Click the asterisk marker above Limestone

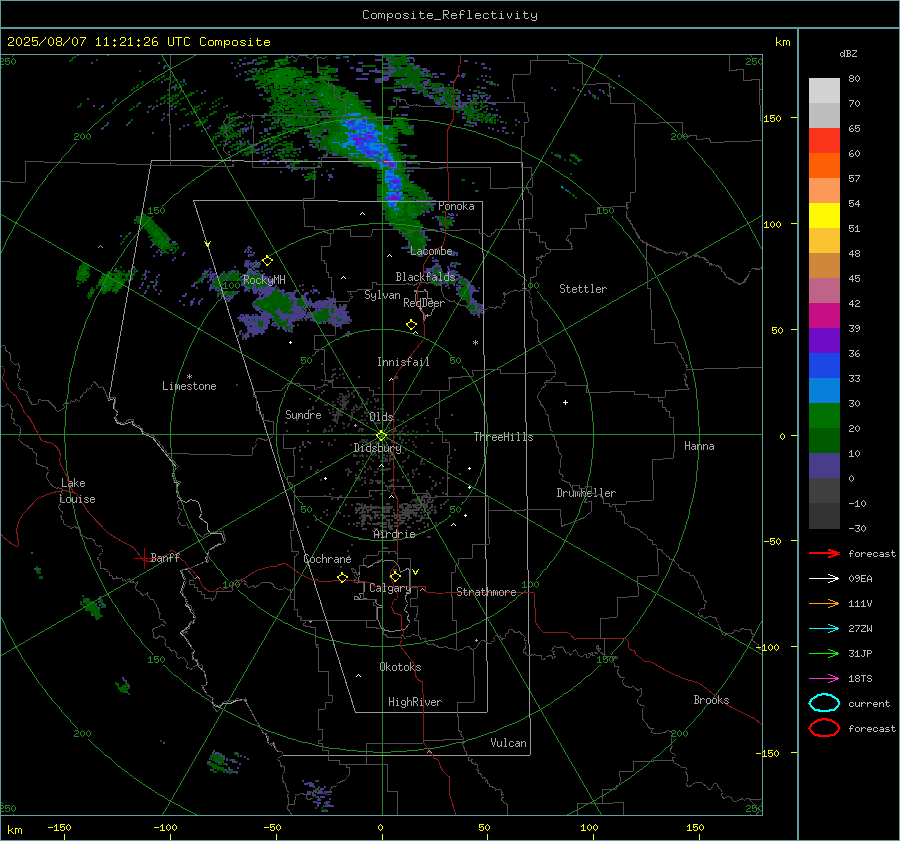[189, 377]
